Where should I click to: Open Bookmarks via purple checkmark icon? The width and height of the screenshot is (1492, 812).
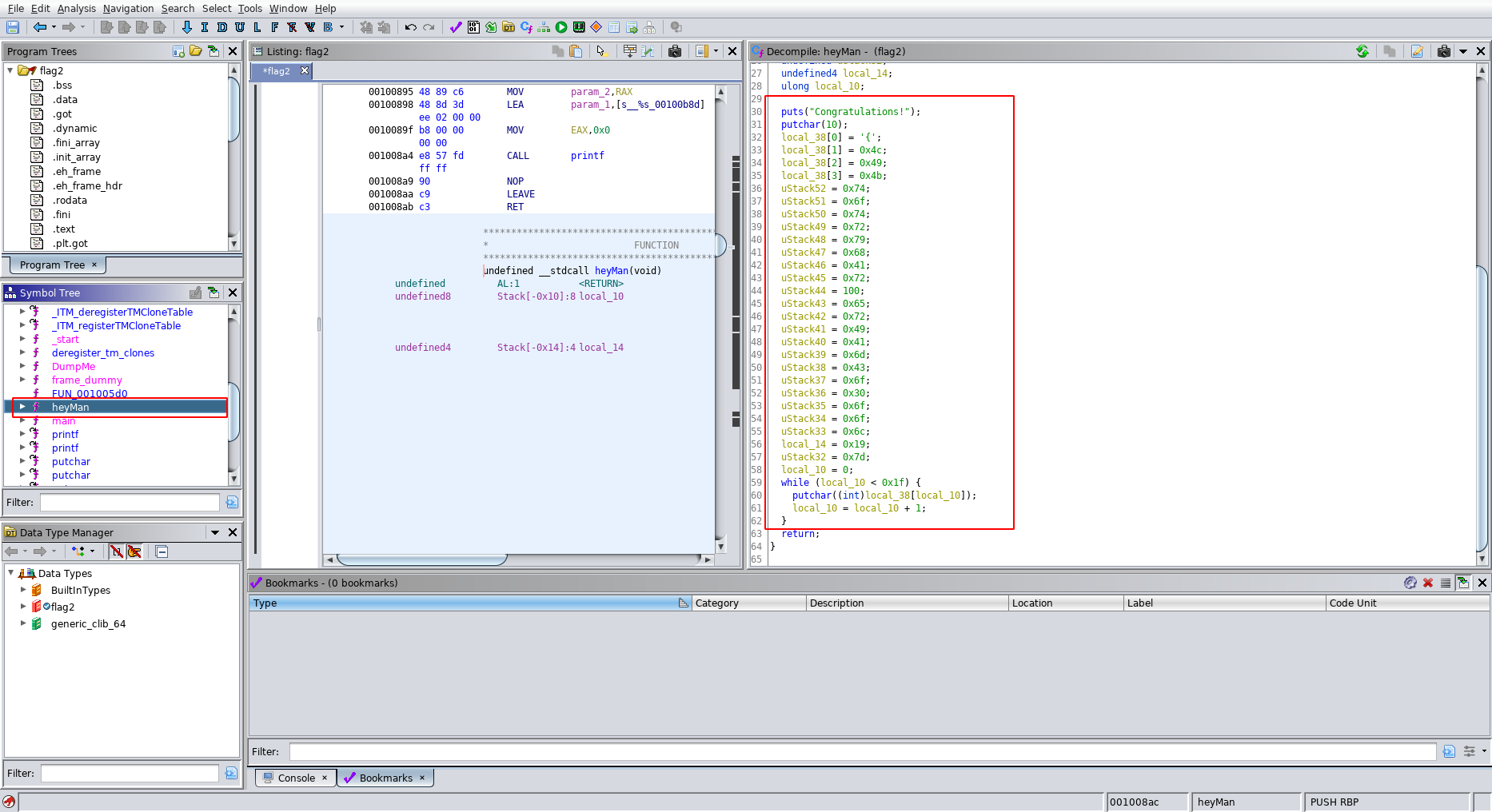pyautogui.click(x=456, y=27)
